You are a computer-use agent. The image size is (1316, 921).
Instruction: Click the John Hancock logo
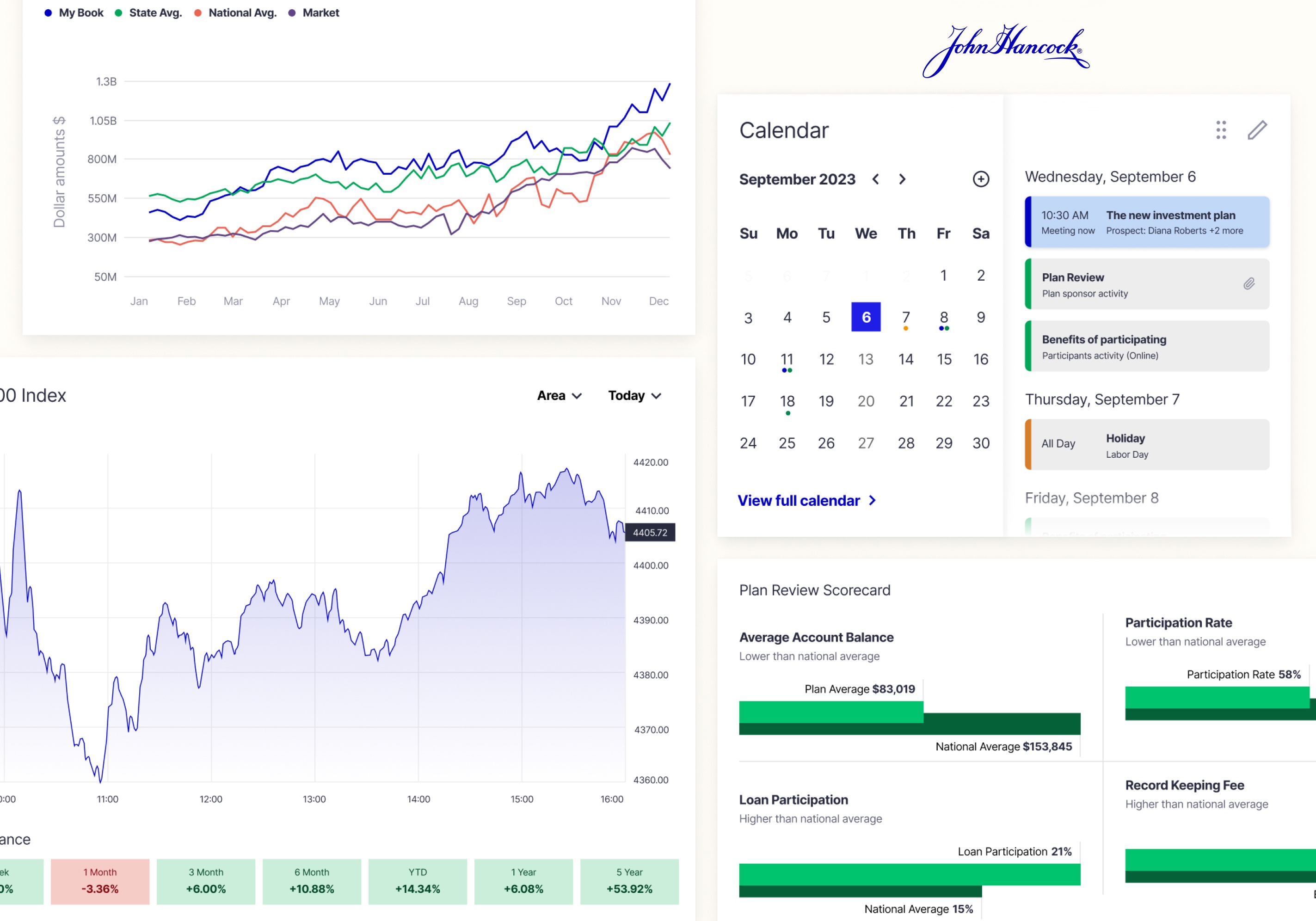[x=1005, y=50]
